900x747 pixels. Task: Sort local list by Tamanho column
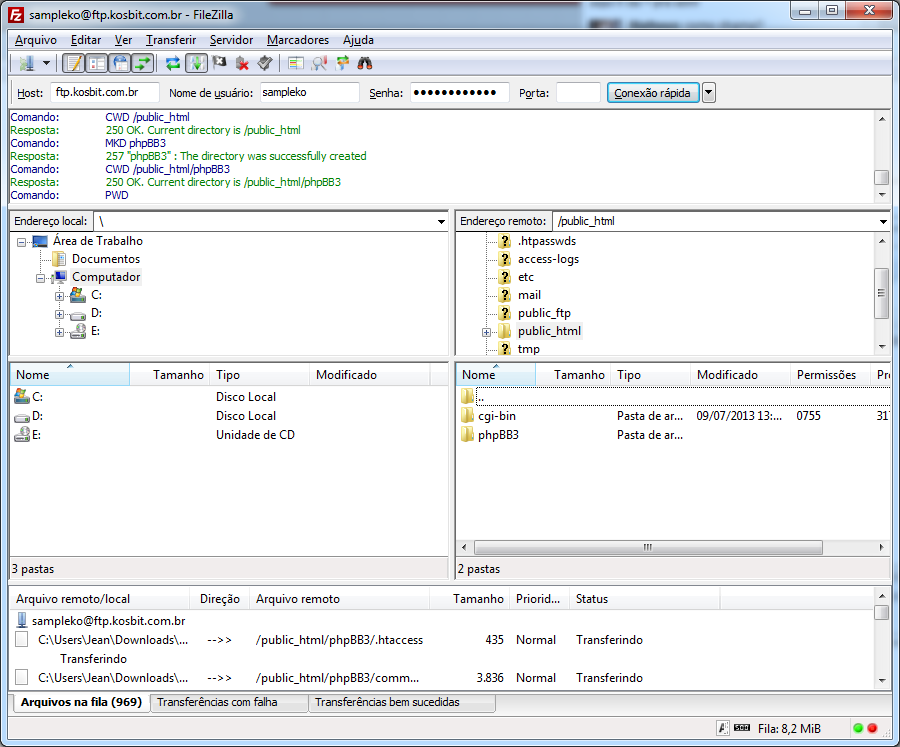169,375
